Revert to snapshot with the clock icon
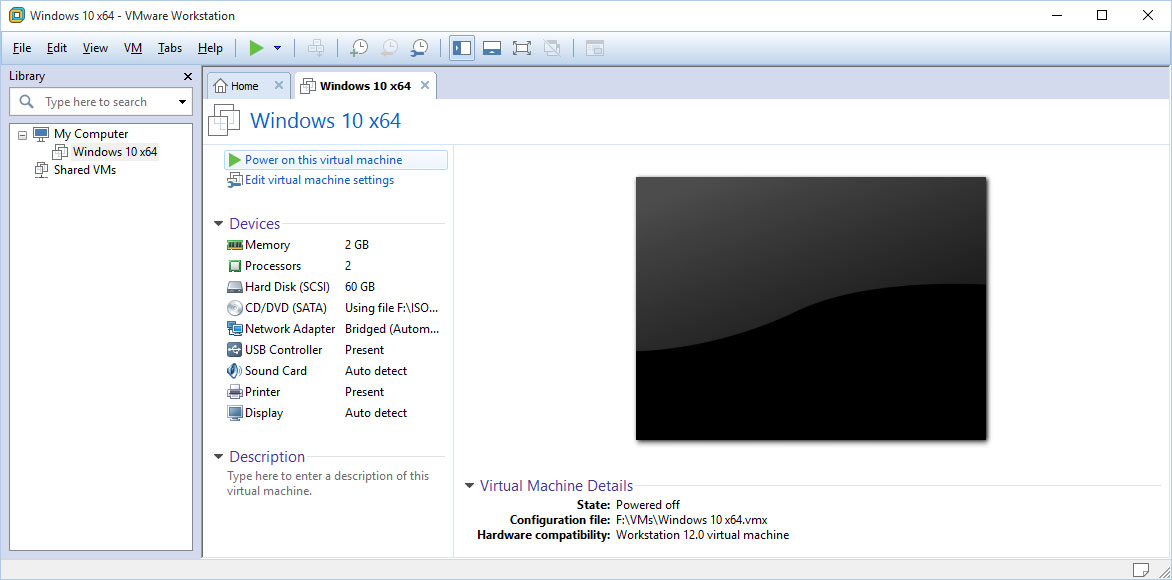The width and height of the screenshot is (1172, 580). point(389,47)
